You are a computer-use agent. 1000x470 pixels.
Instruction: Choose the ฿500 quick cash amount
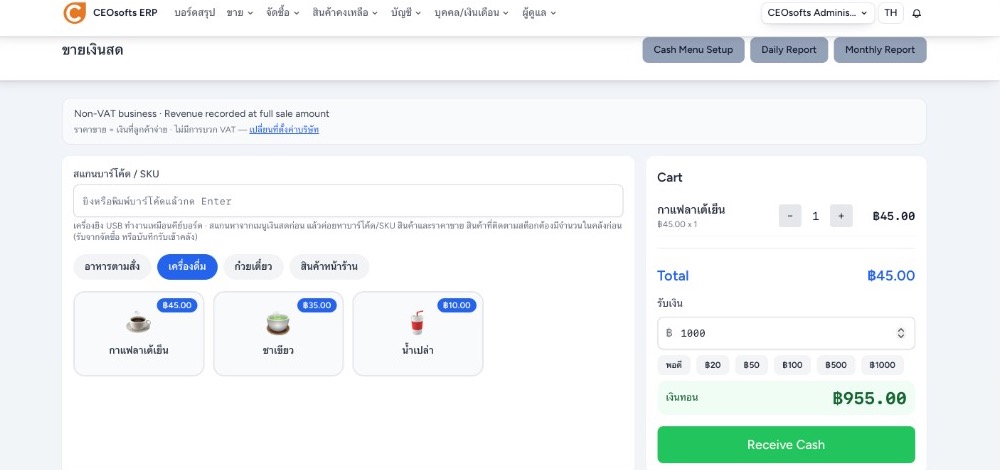point(835,365)
